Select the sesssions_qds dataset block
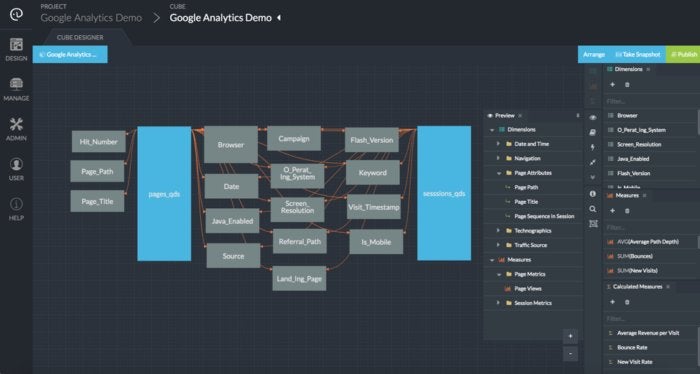 pyautogui.click(x=444, y=193)
